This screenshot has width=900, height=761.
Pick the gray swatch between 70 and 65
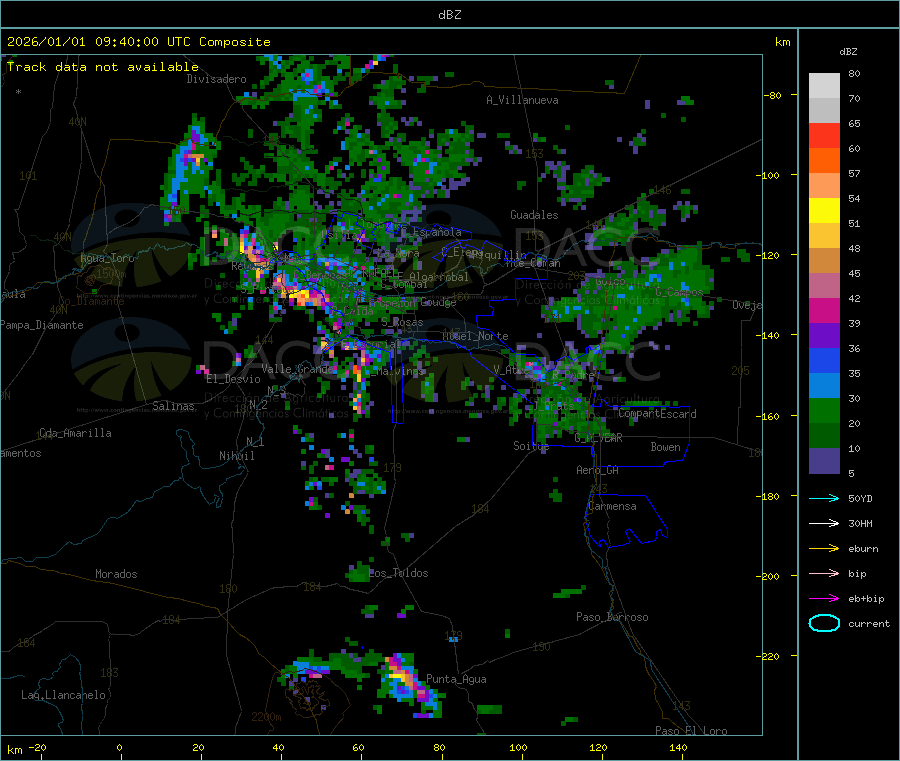coord(824,110)
